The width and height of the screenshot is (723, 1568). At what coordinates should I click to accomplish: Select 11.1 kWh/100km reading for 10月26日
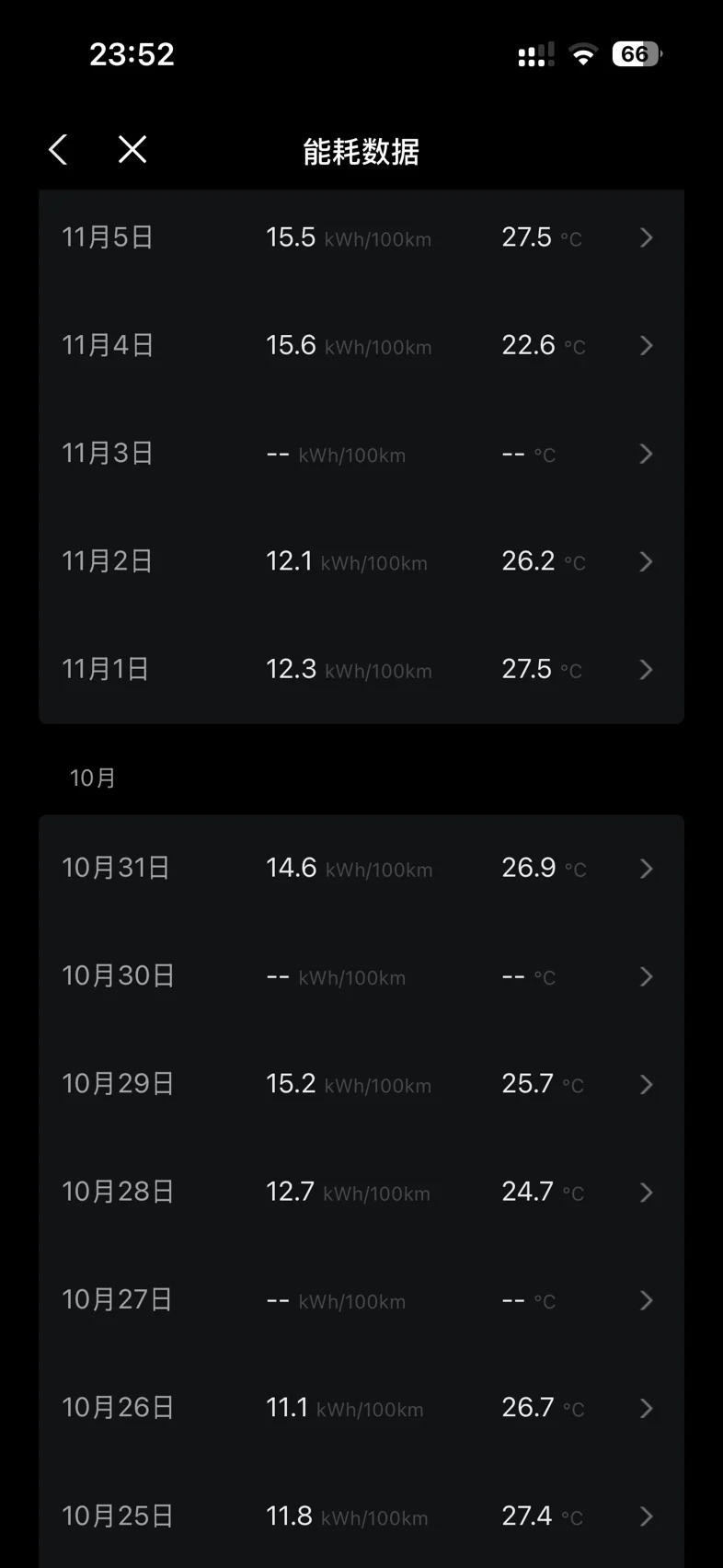pos(344,1408)
